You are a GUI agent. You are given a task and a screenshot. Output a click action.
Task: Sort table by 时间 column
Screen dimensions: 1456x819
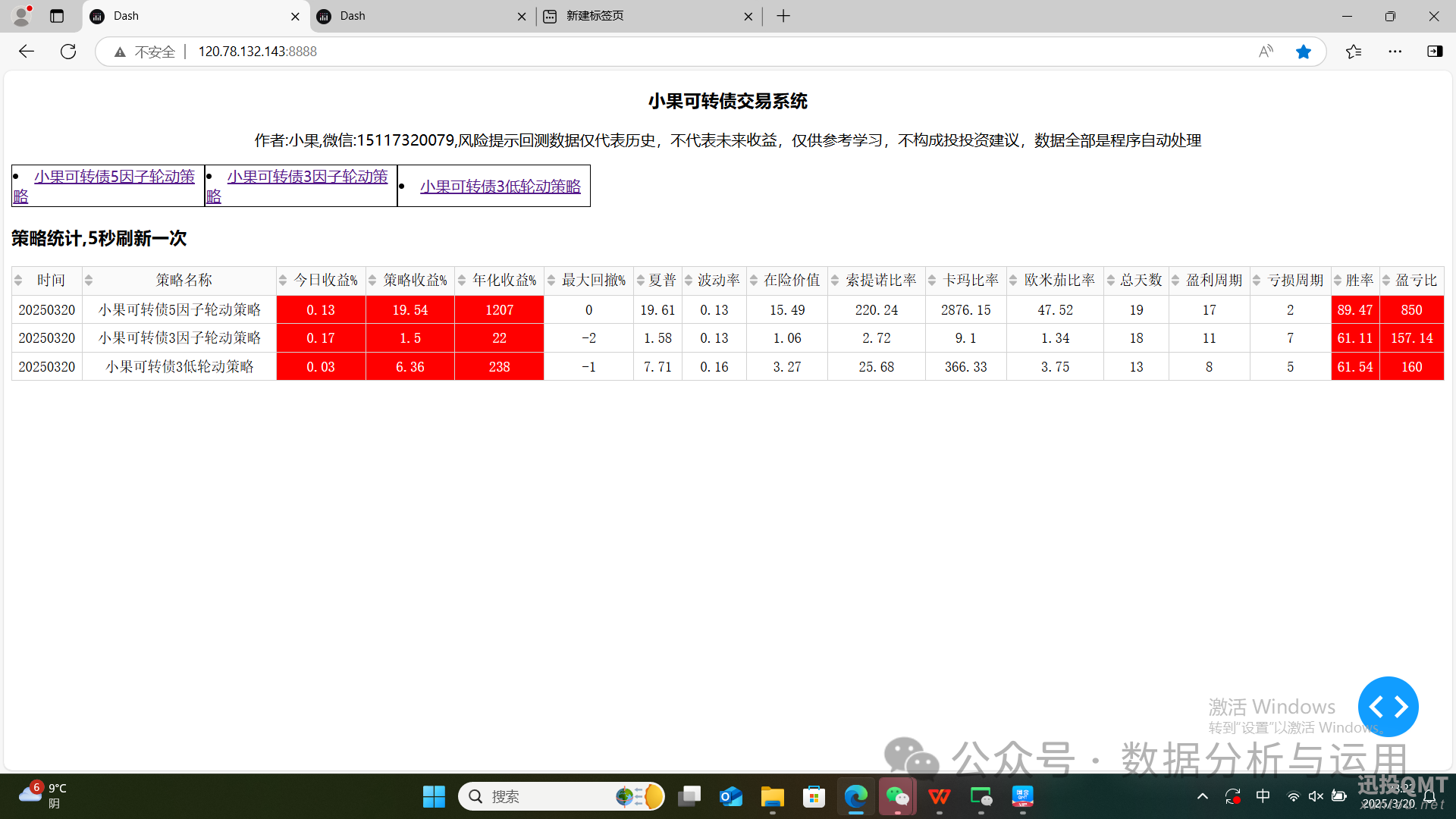click(x=18, y=281)
